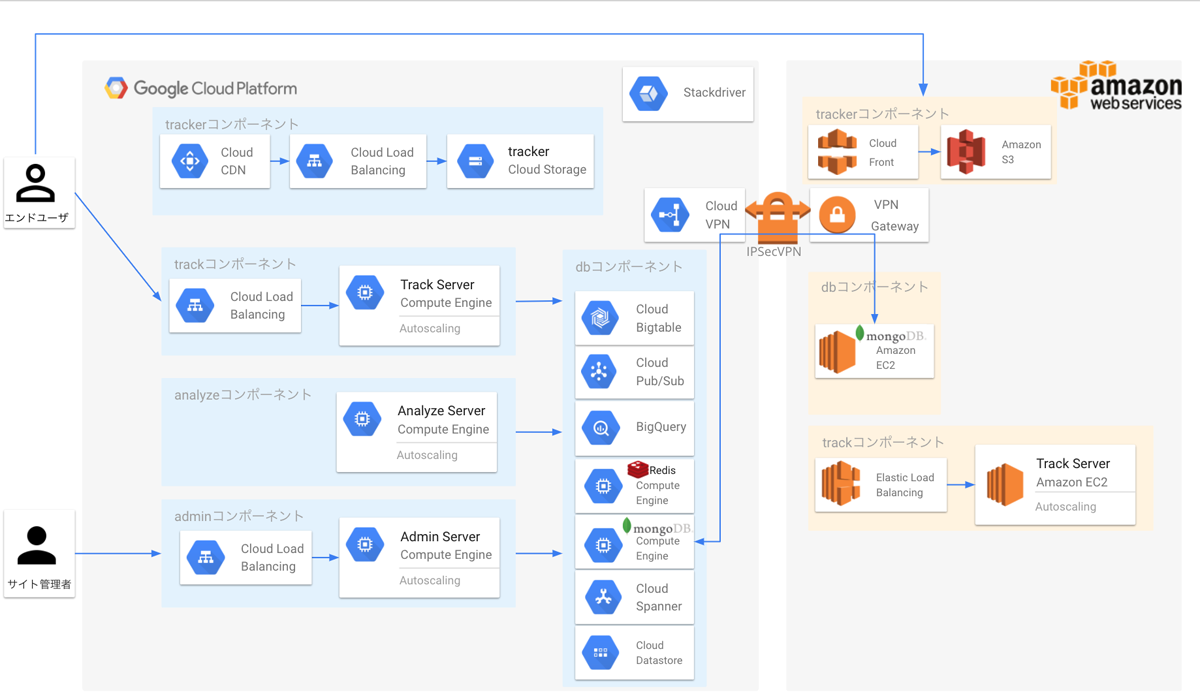Click the orange IPSecVPN padlock icon
Viewport: 1200px width, 696px height.
778,216
